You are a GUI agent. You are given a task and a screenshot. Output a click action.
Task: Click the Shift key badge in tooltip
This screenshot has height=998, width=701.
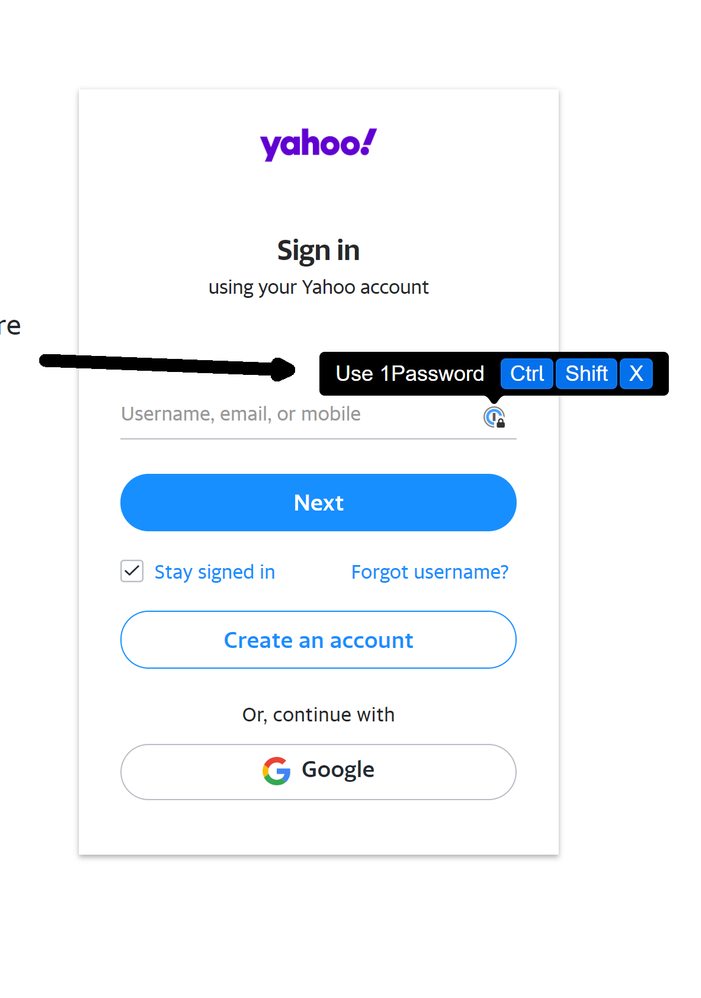coord(586,374)
